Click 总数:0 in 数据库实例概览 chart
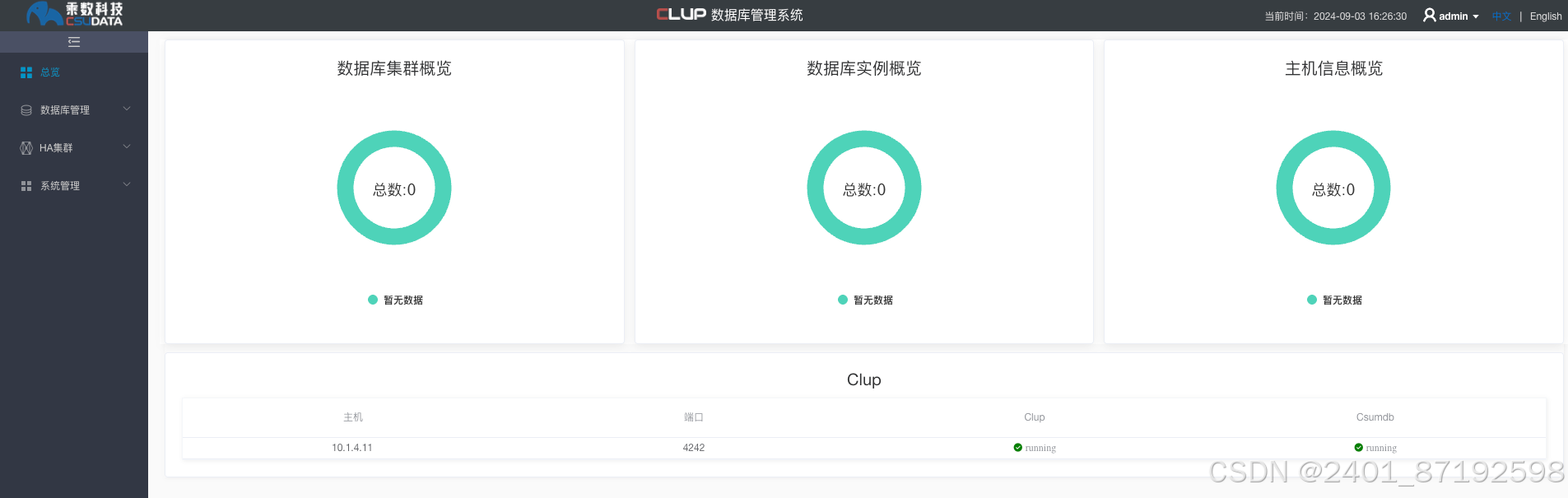This screenshot has height=498, width=1568. tap(864, 190)
